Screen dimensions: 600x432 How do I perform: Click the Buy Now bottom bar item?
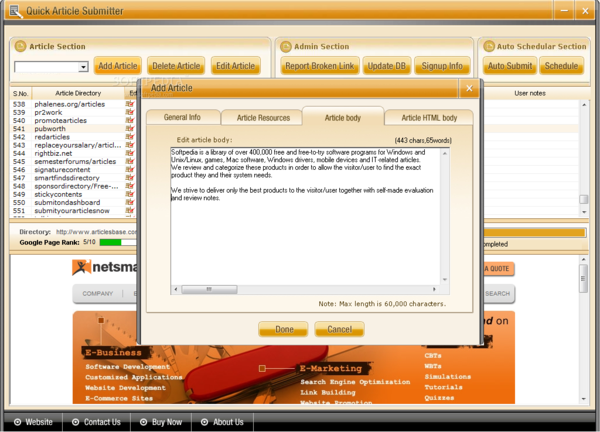(x=159, y=422)
